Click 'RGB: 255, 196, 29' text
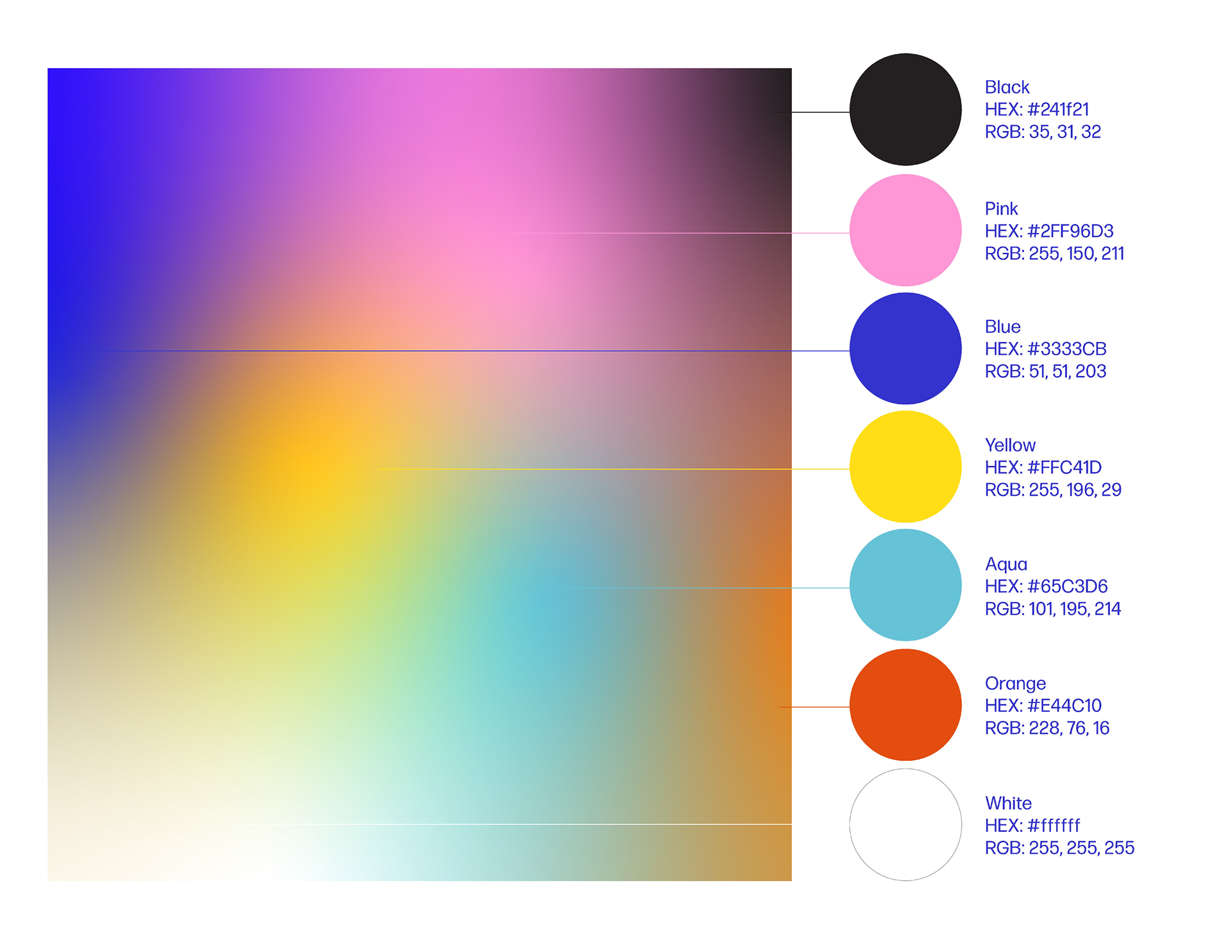Viewport: 1232px width, 952px height. 1053,490
